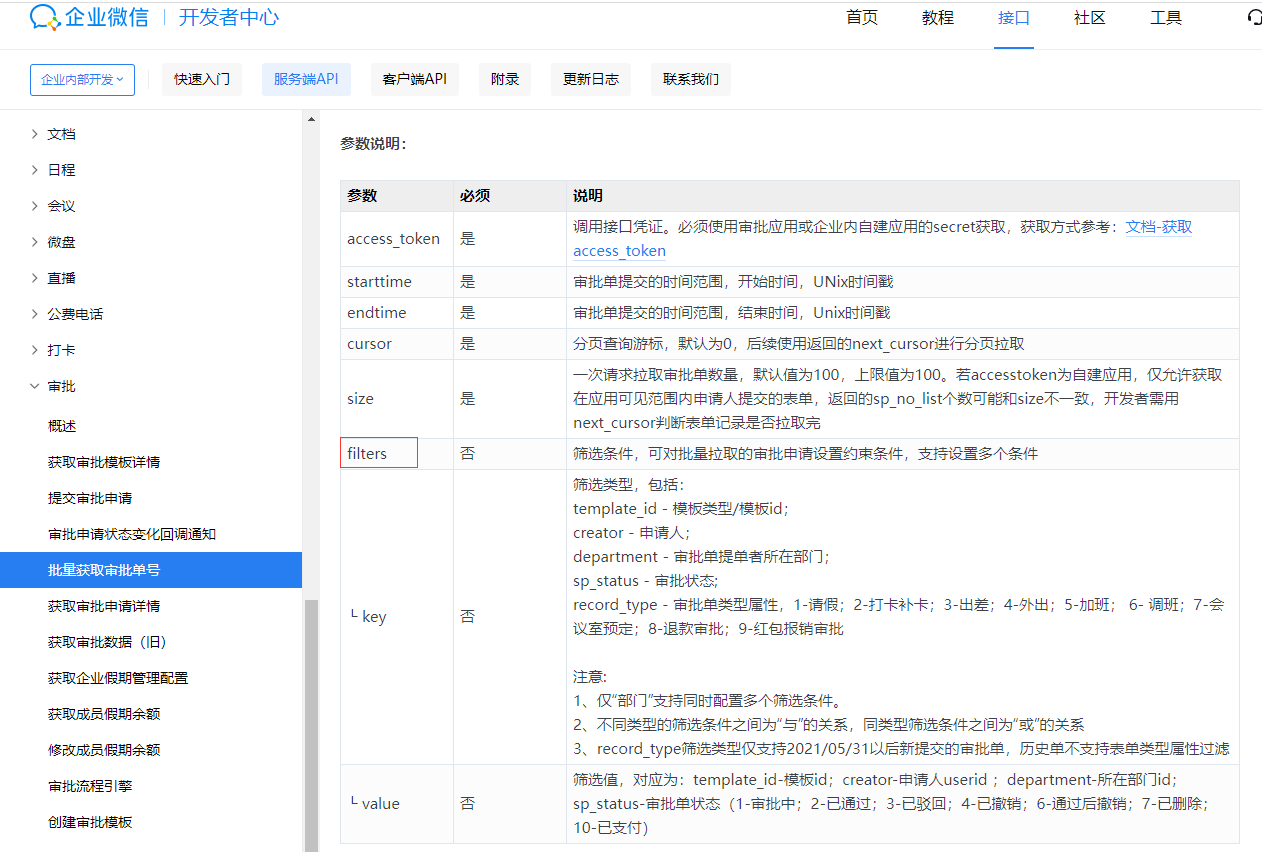This screenshot has height=852, width=1262.
Task: Click the circular icon at top right
Action: click(x=1253, y=17)
